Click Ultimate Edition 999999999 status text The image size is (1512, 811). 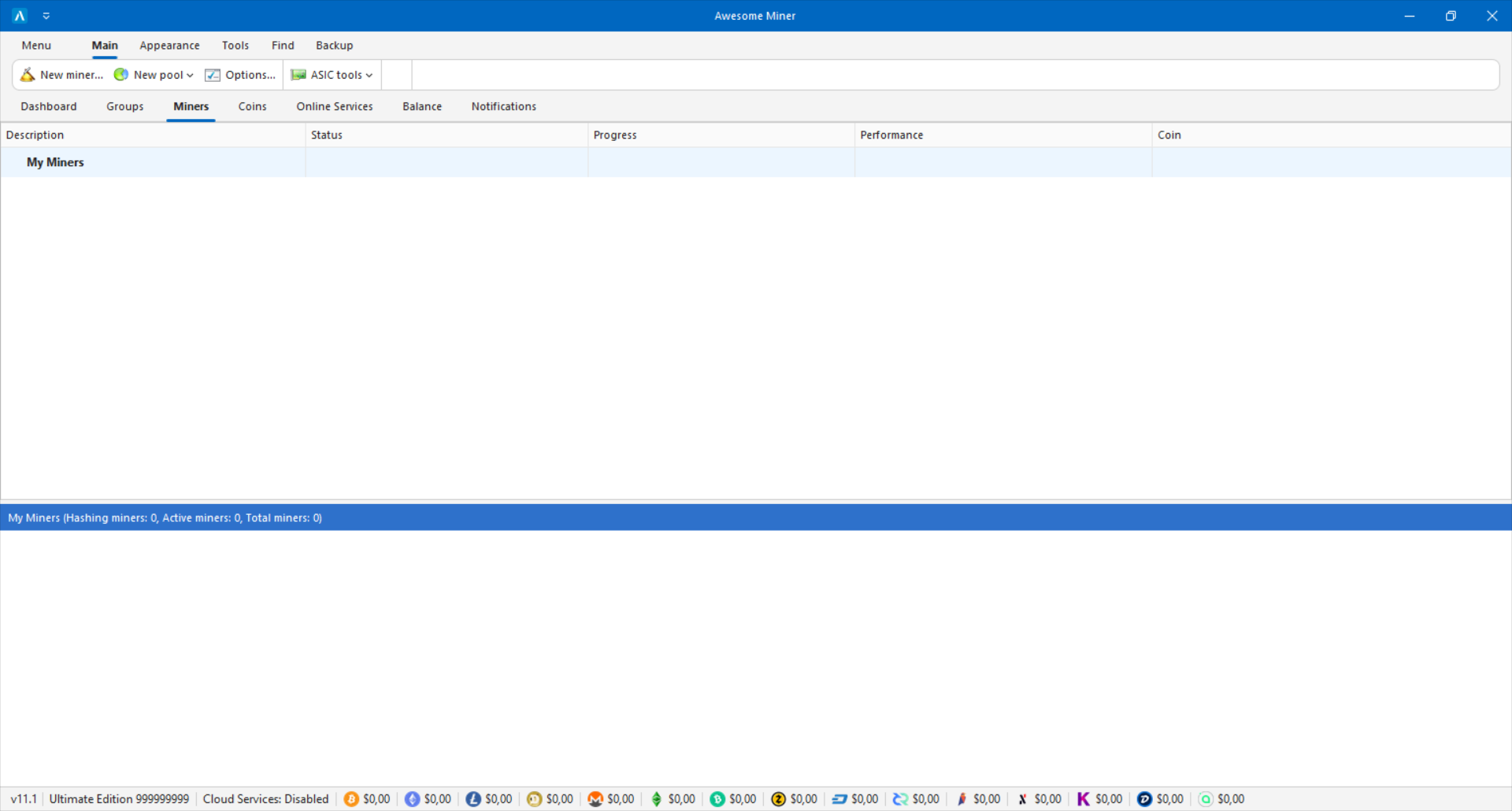click(x=119, y=799)
